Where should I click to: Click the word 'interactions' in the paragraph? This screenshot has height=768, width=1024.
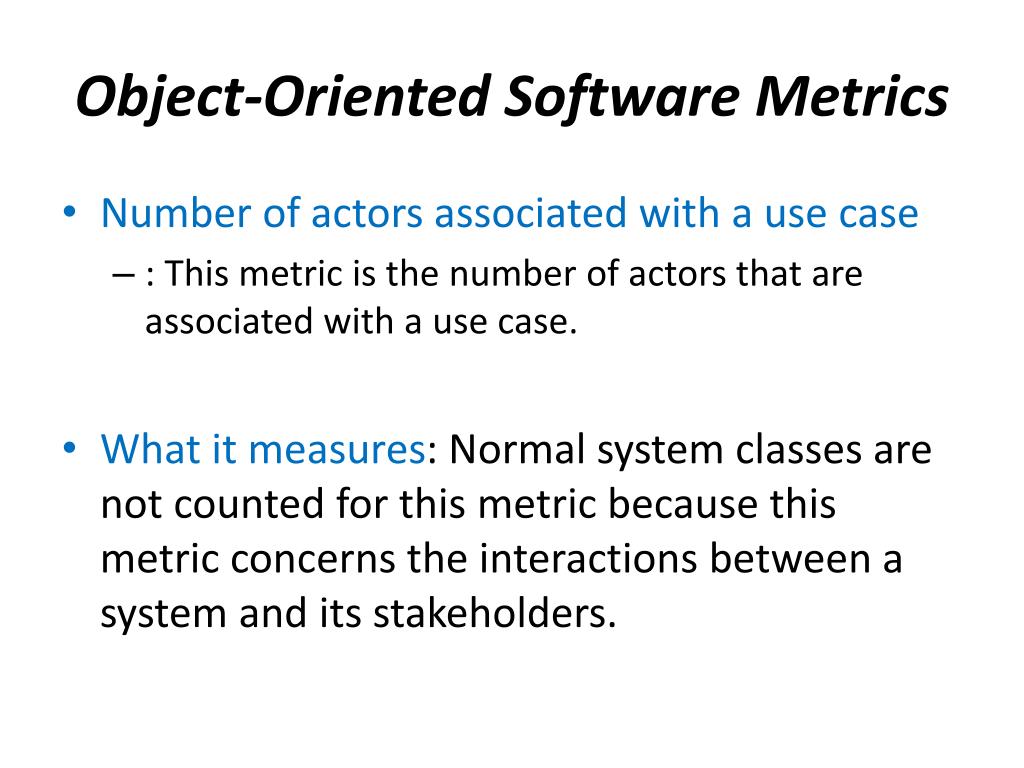click(x=588, y=559)
